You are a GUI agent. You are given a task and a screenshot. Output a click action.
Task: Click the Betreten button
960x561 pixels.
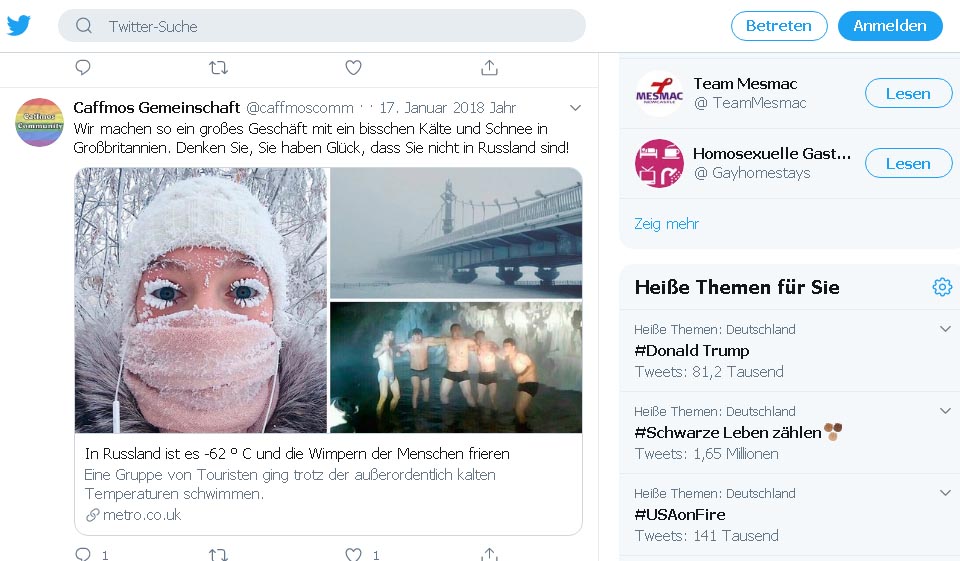779,26
